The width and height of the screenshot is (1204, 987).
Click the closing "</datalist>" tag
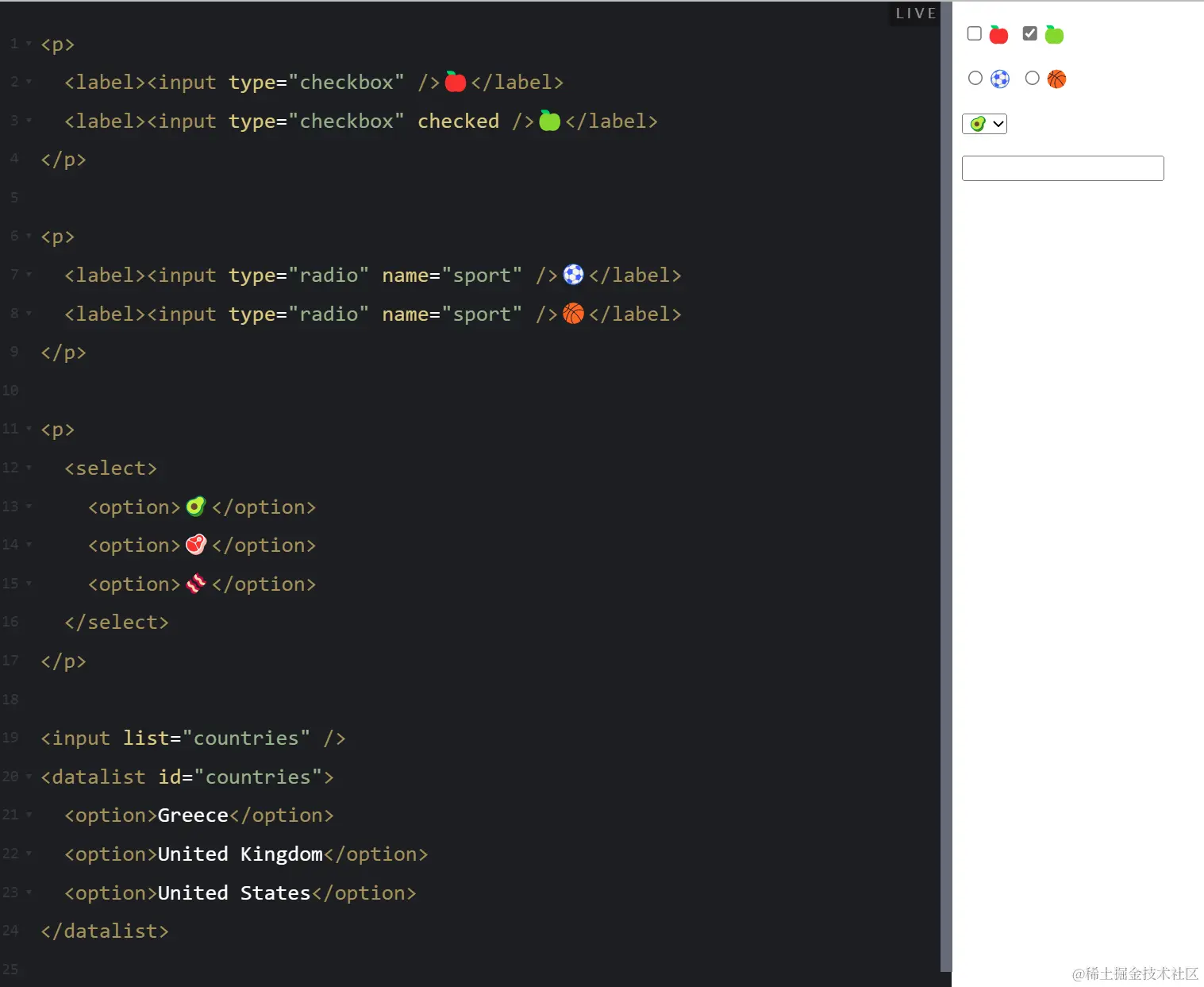click(x=105, y=931)
